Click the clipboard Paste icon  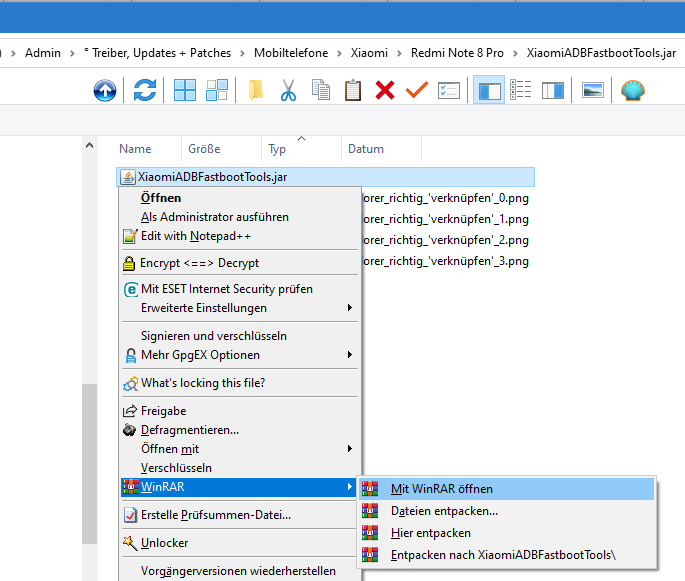(x=353, y=90)
